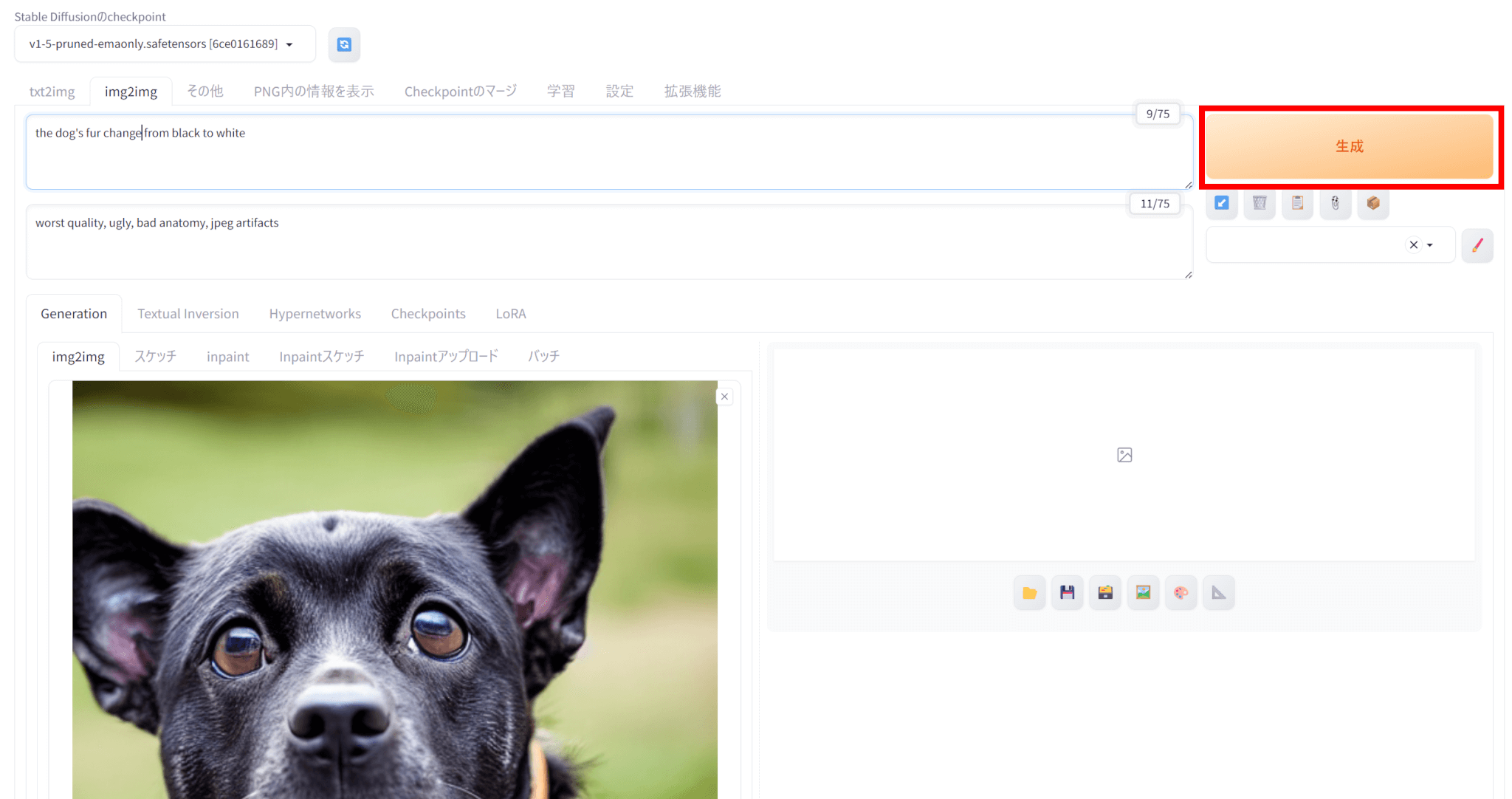Switch to the inpaint sub-tab
Image resolution: width=1512 pixels, height=799 pixels.
coord(227,357)
